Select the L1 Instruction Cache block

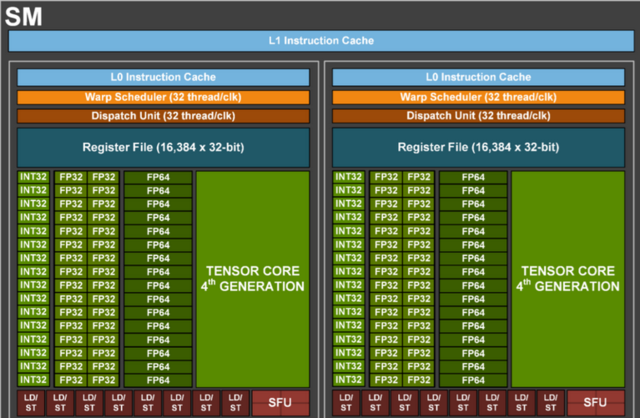click(321, 41)
